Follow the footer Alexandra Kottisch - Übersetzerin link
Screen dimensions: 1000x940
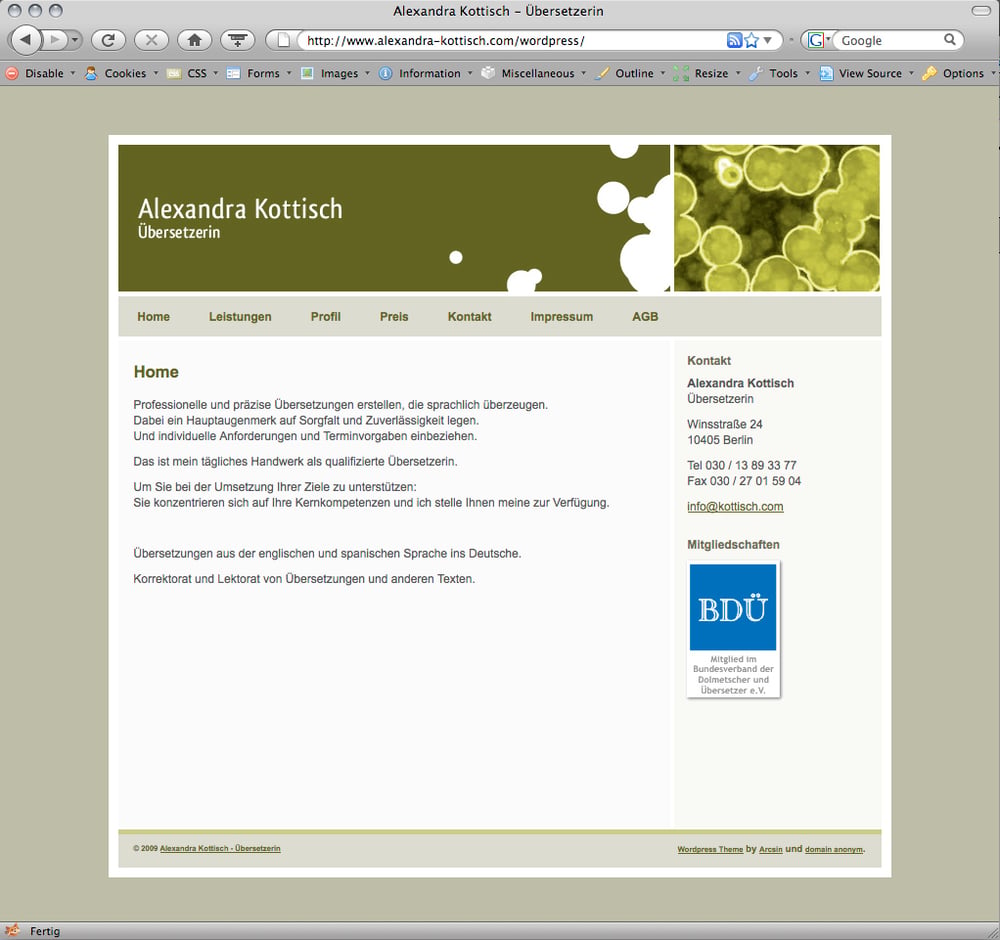(220, 848)
